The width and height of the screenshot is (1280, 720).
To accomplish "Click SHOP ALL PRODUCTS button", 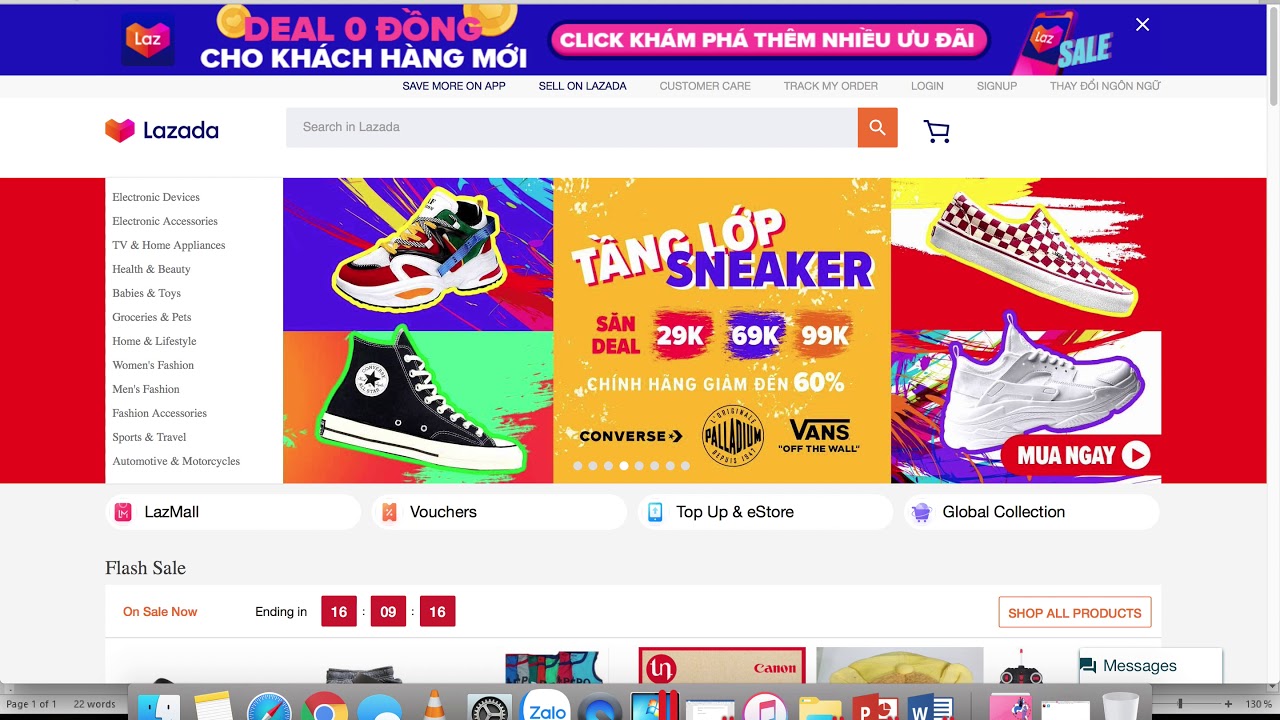I will [1074, 613].
